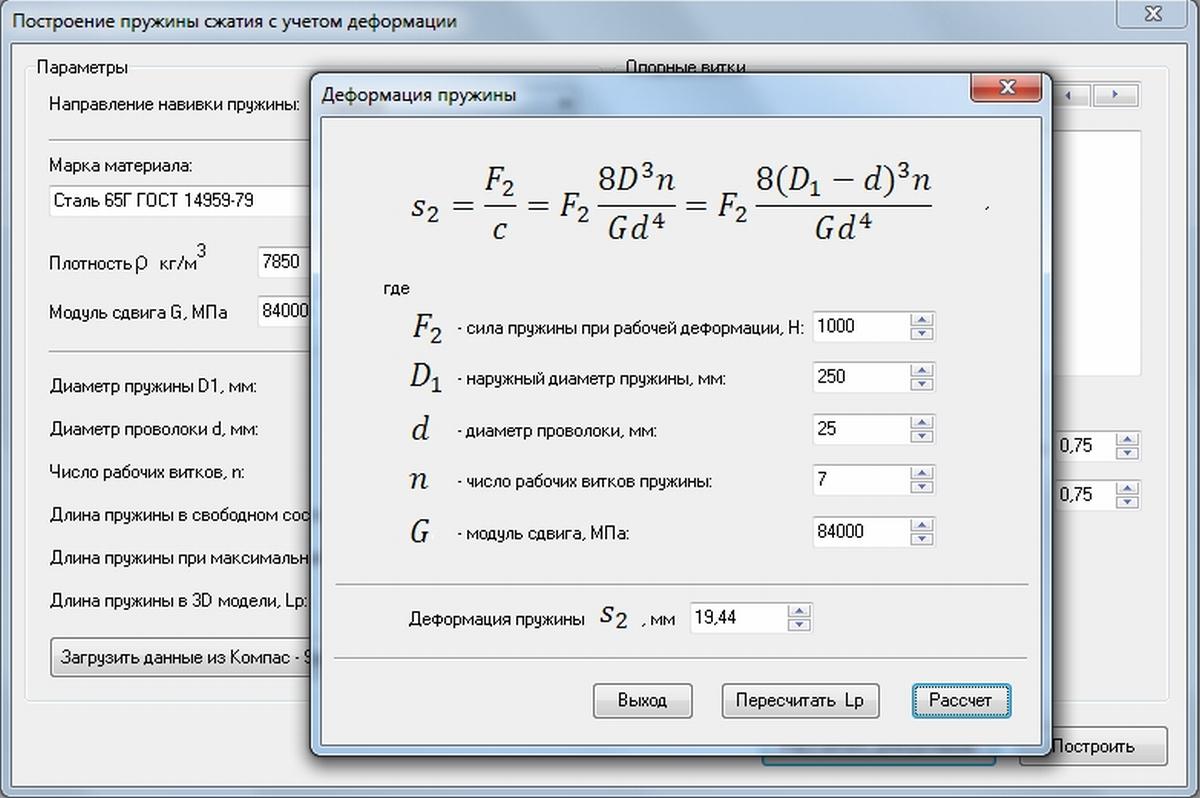Click the F2 force input field
The width and height of the screenshot is (1200, 798).
click(x=860, y=326)
